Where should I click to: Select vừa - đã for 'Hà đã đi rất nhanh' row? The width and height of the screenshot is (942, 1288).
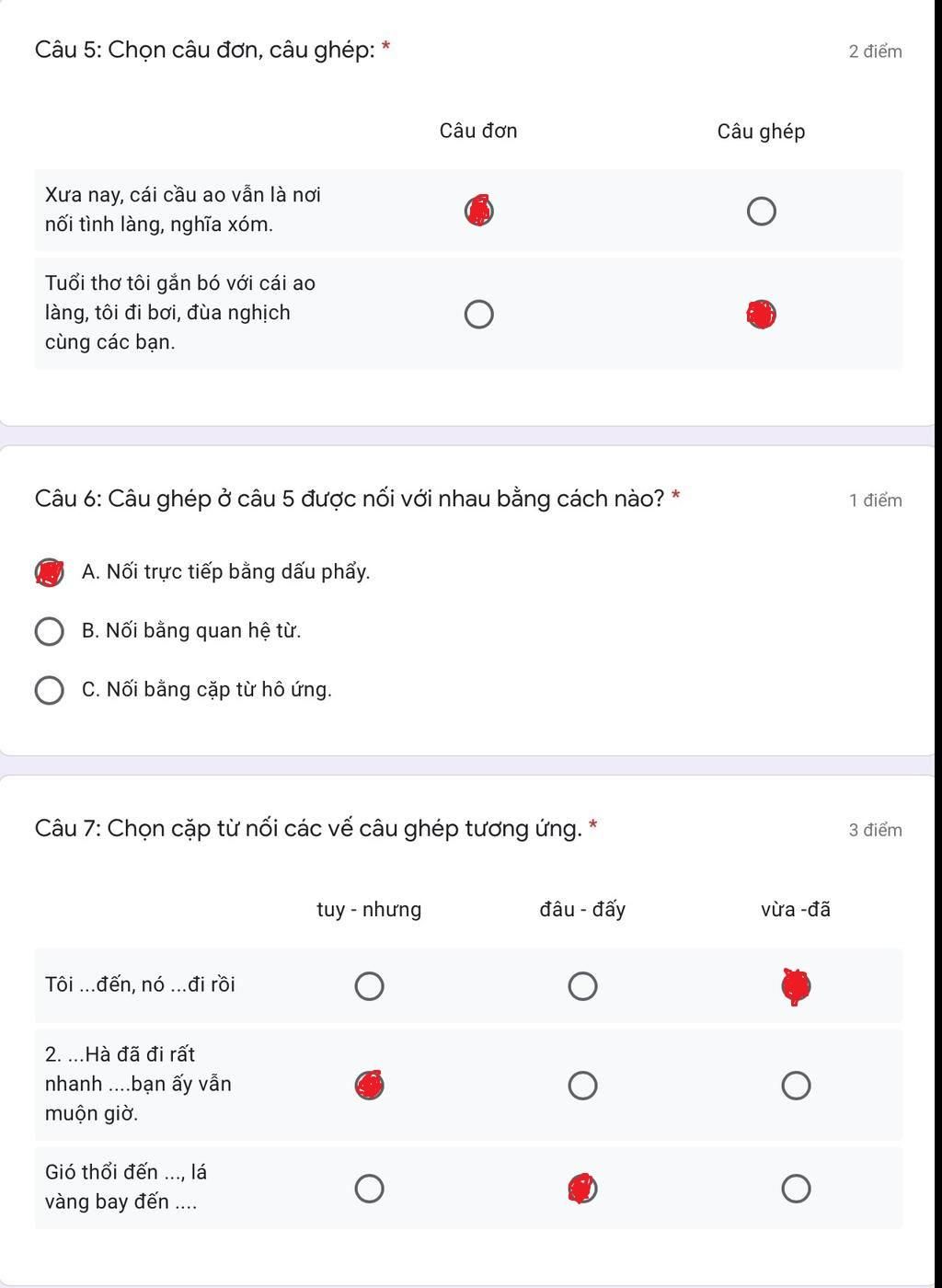pyautogui.click(x=796, y=1085)
